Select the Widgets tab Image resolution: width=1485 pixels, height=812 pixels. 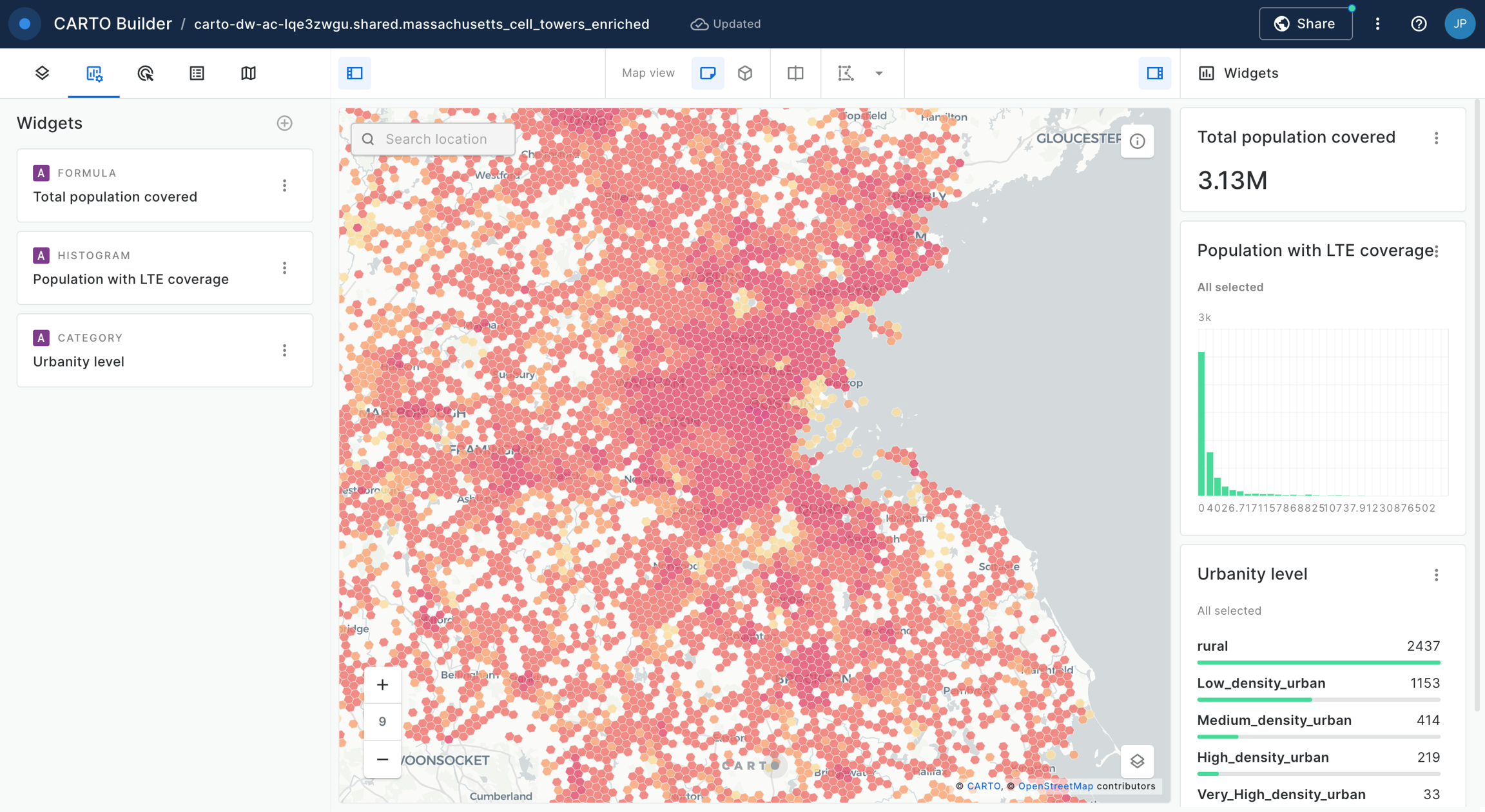coord(94,73)
